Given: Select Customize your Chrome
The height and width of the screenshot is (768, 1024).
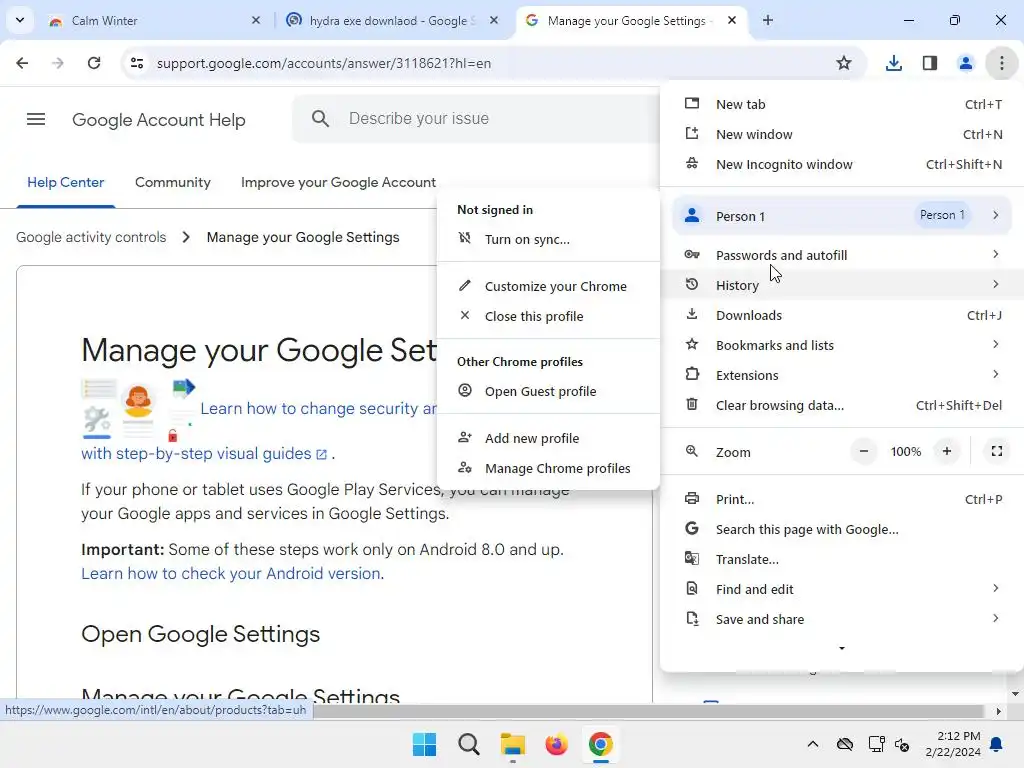Looking at the screenshot, I should (549, 286).
